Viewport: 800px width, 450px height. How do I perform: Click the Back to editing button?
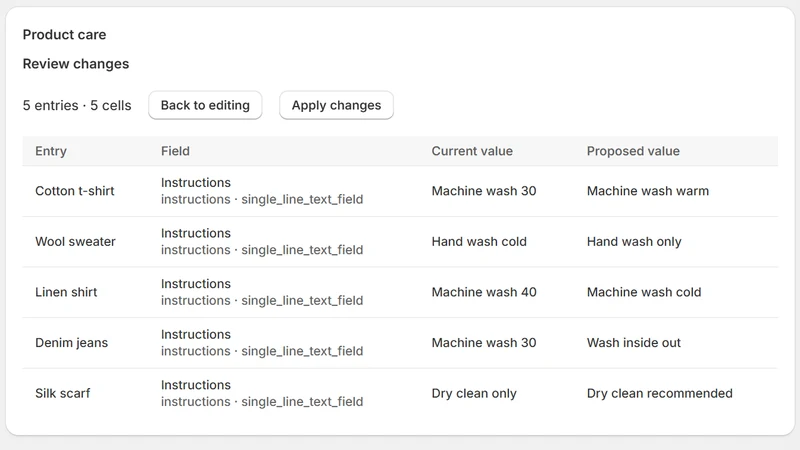click(x=205, y=105)
